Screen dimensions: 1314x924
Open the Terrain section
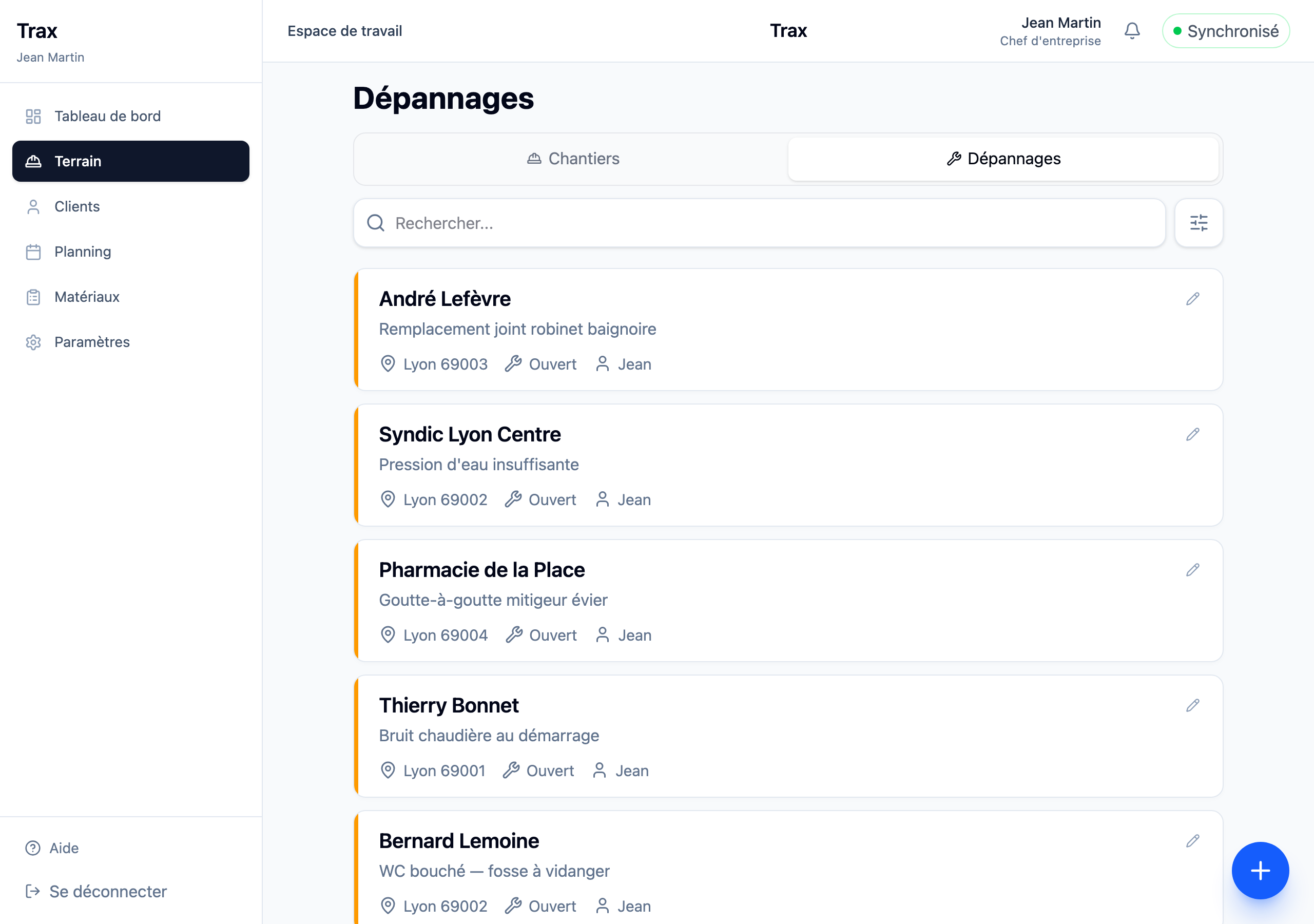(x=130, y=161)
